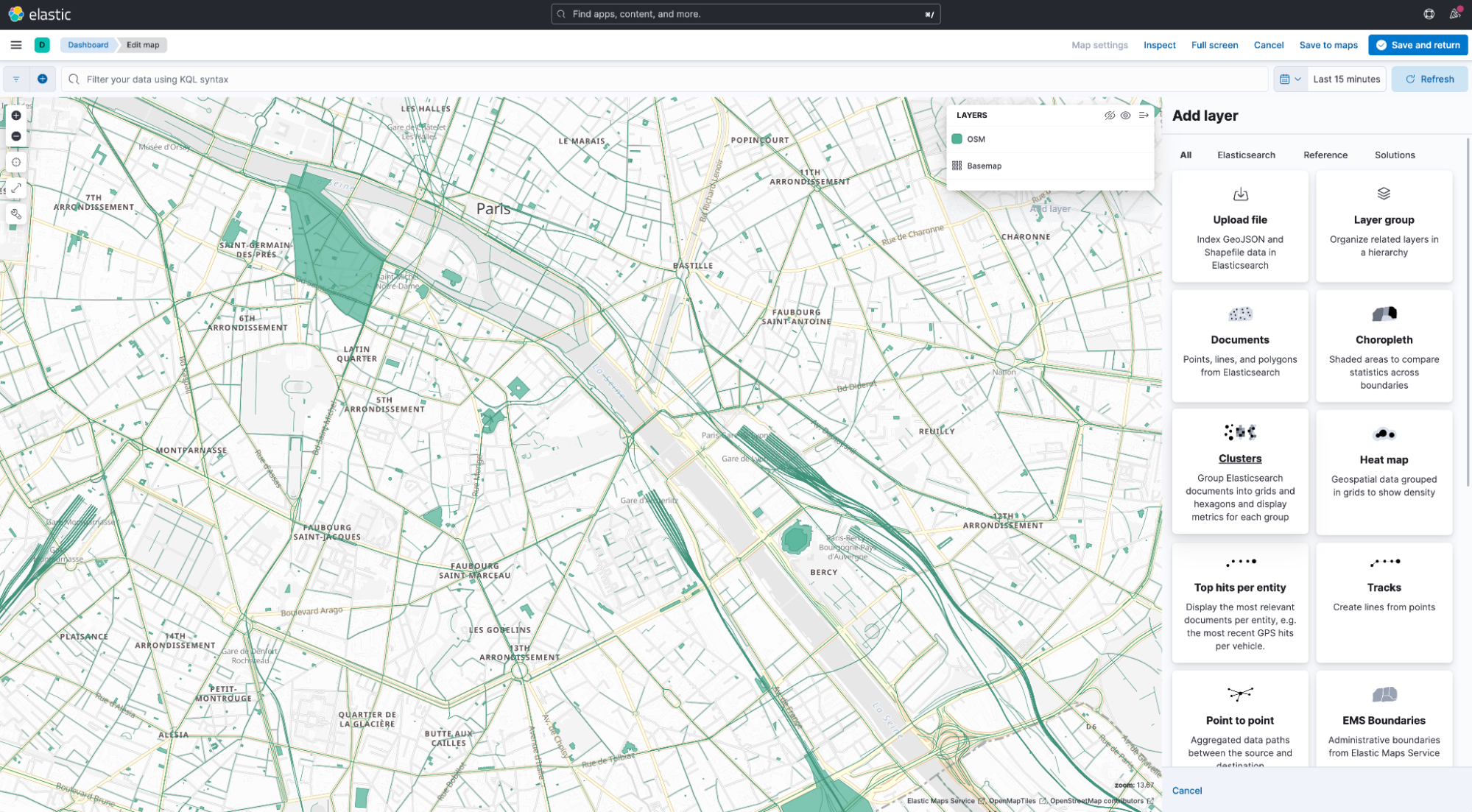Switch to the Elasticsearch tab

click(x=1246, y=155)
